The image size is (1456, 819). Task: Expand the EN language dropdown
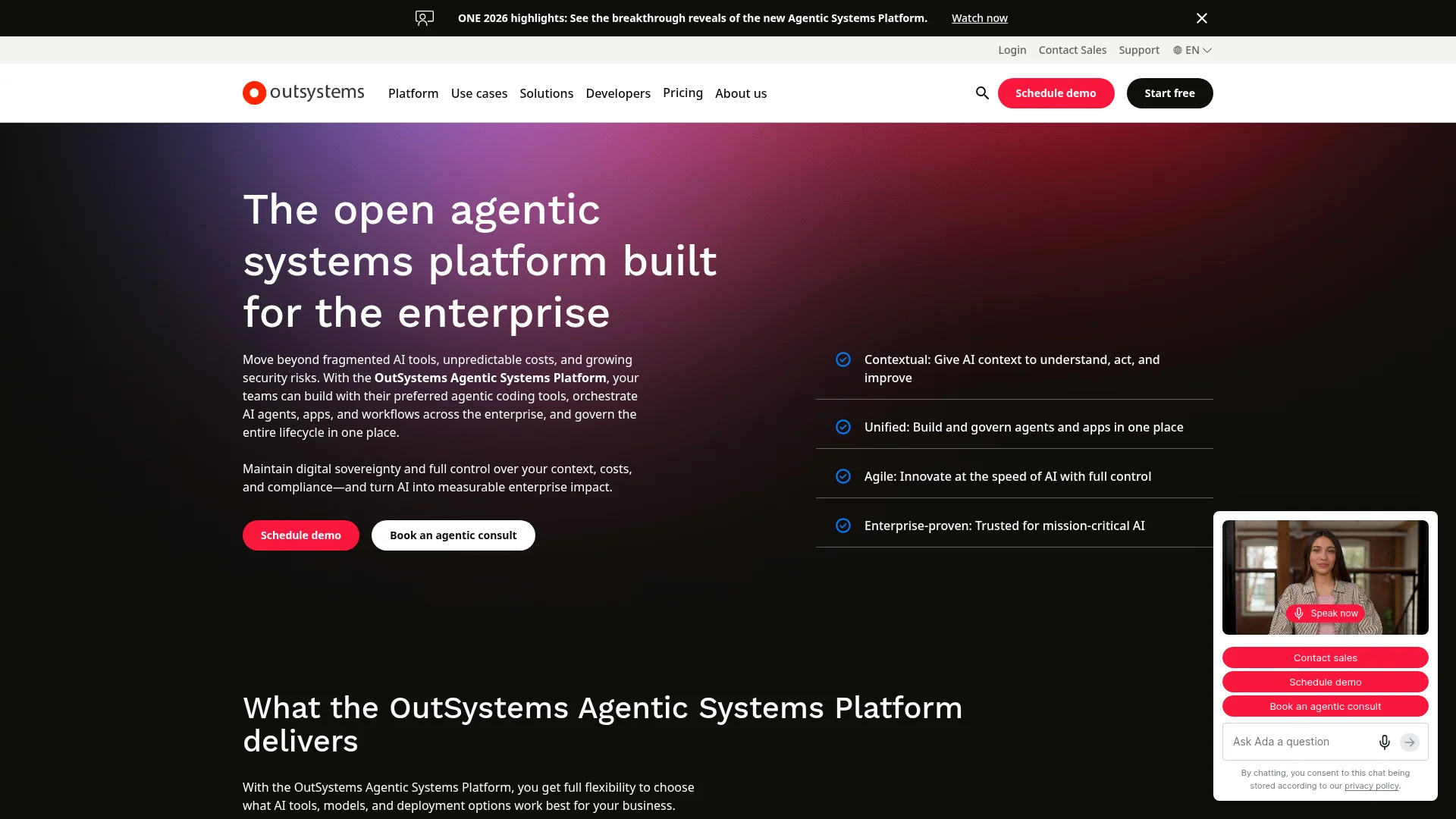tap(1193, 50)
